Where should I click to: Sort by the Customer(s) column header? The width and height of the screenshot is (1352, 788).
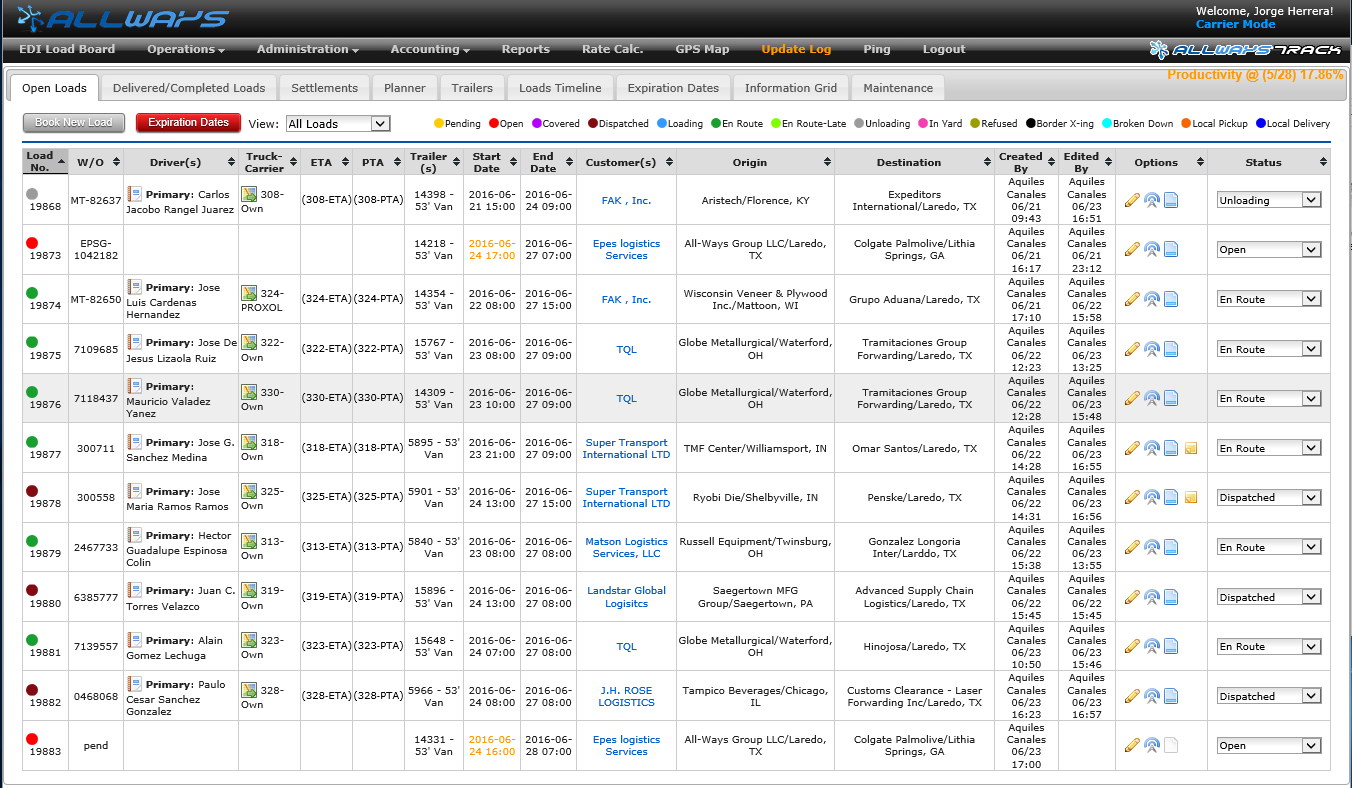tap(626, 162)
